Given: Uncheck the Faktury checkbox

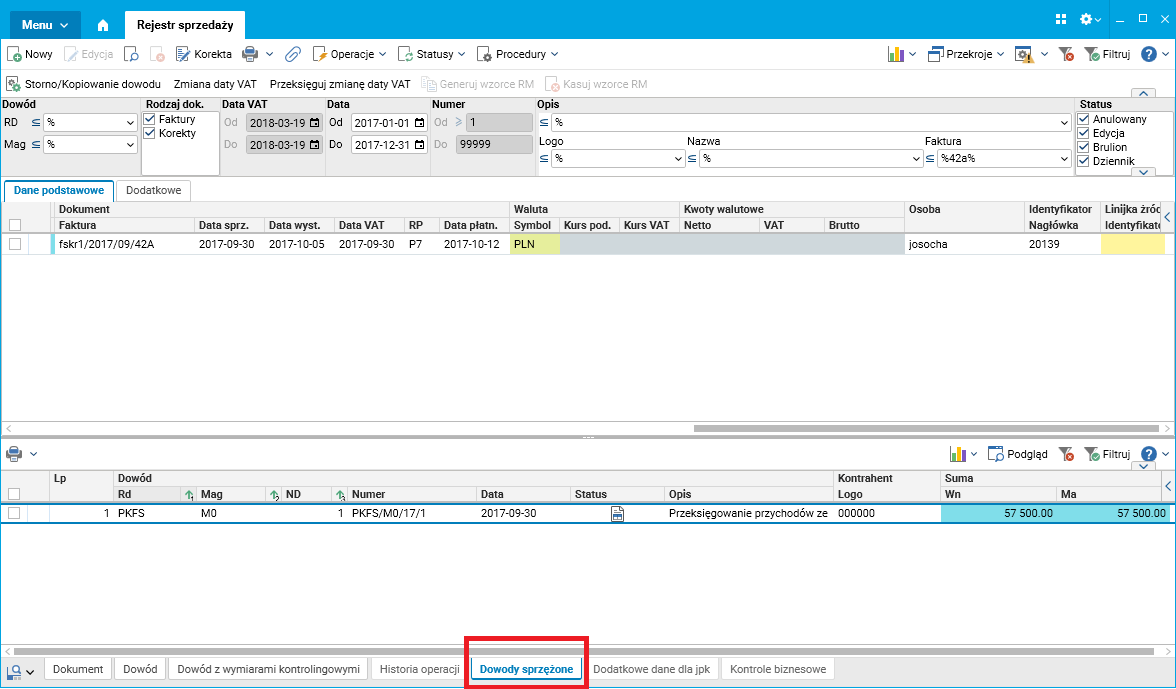Looking at the screenshot, I should tap(149, 119).
